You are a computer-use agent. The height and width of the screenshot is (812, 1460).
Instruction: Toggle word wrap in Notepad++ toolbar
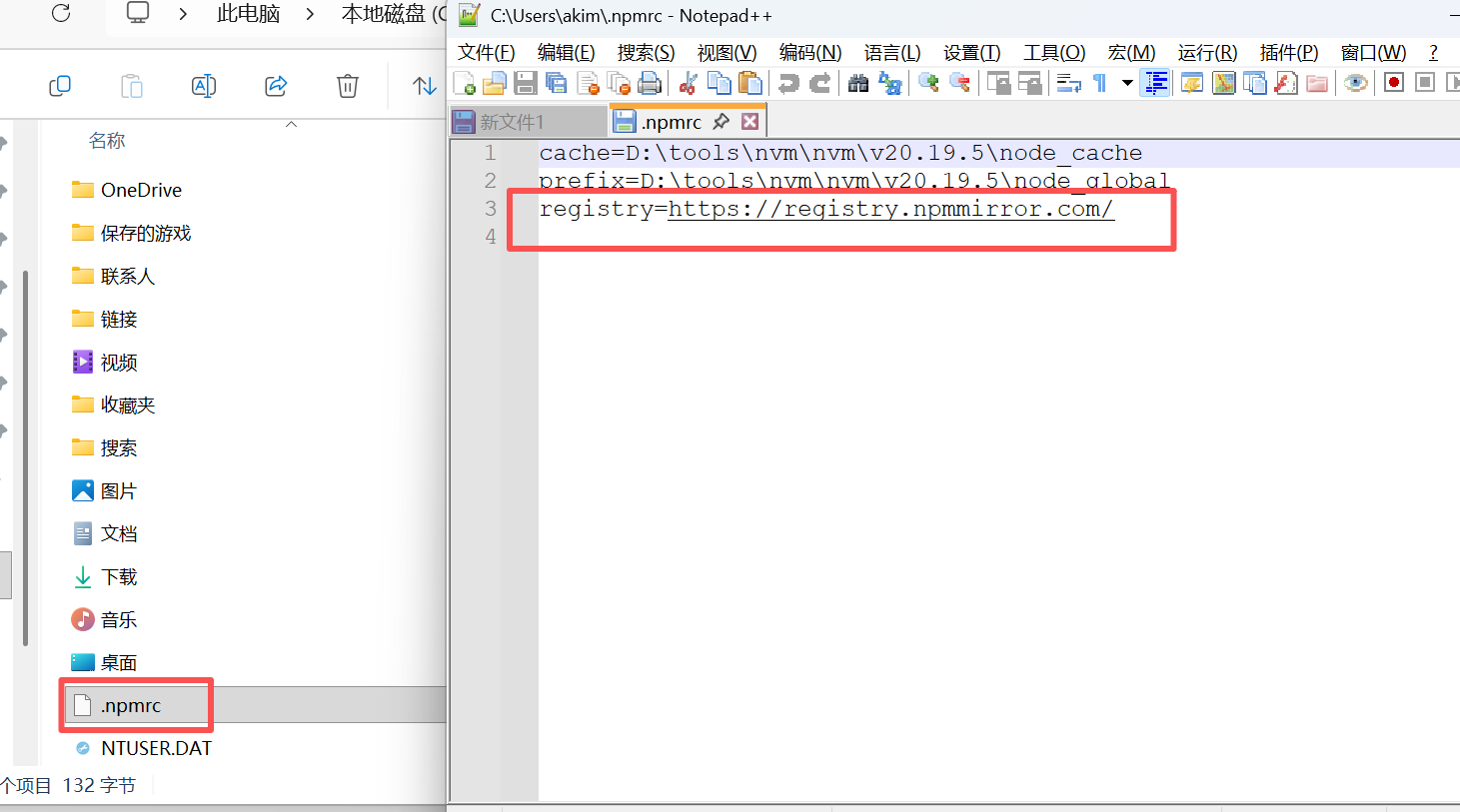click(1068, 83)
